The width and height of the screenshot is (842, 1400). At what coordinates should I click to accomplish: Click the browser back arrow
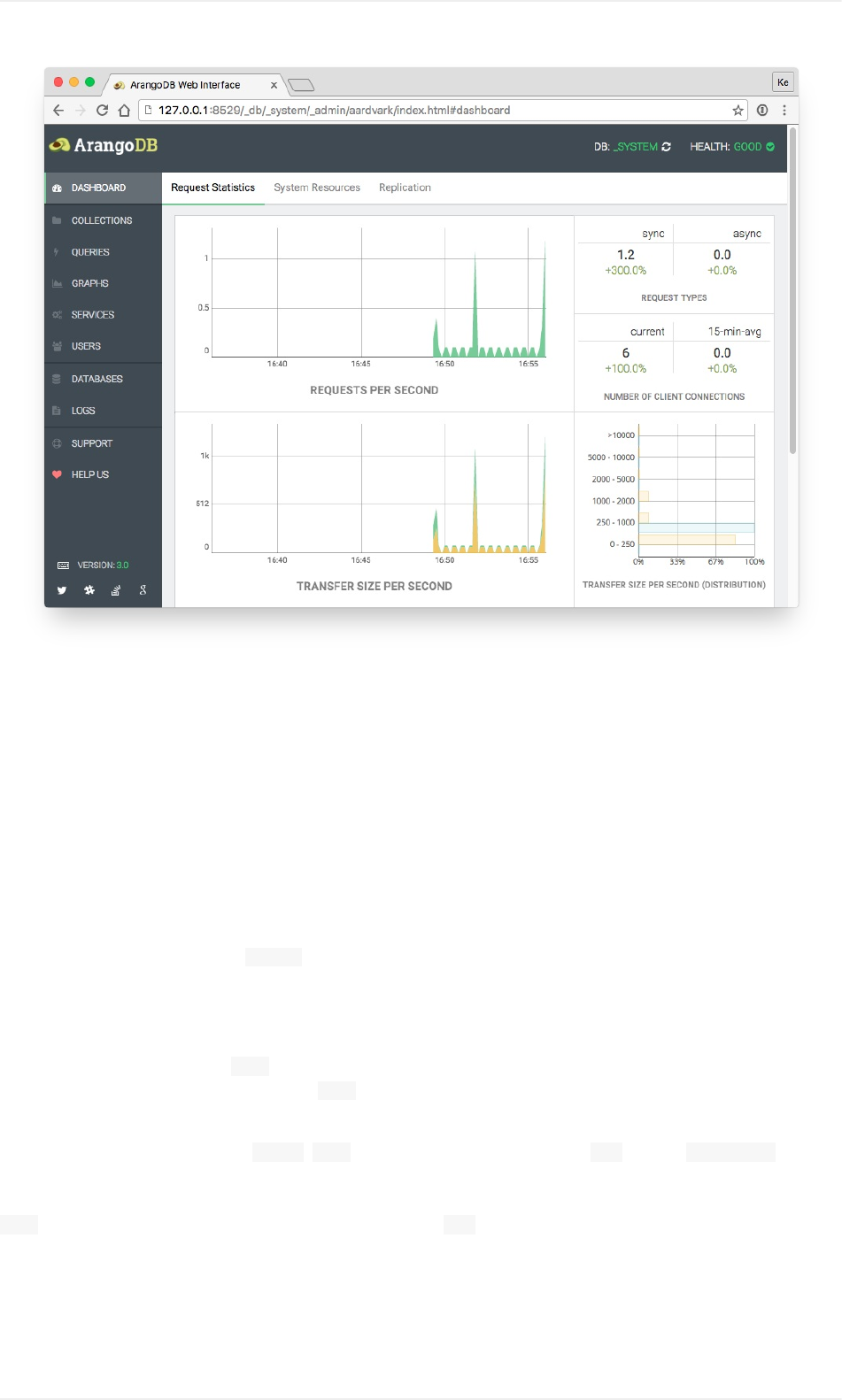pos(58,111)
